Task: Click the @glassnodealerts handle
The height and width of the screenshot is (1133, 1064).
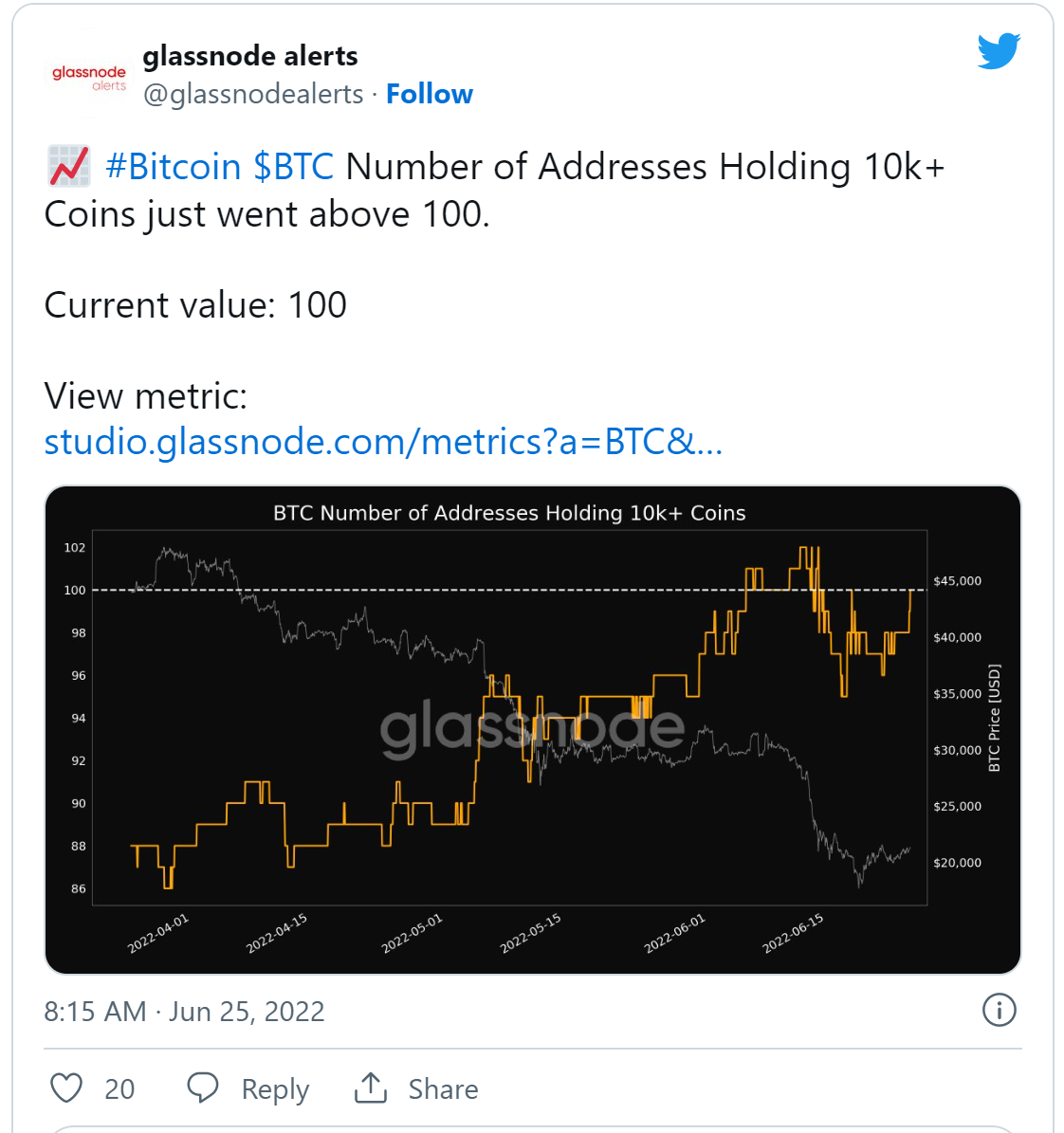Action: [253, 94]
